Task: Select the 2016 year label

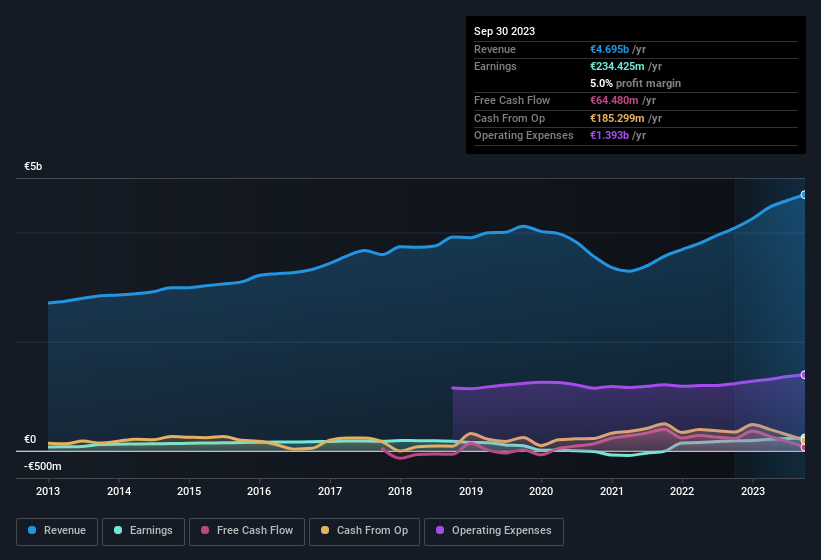Action: [259, 491]
